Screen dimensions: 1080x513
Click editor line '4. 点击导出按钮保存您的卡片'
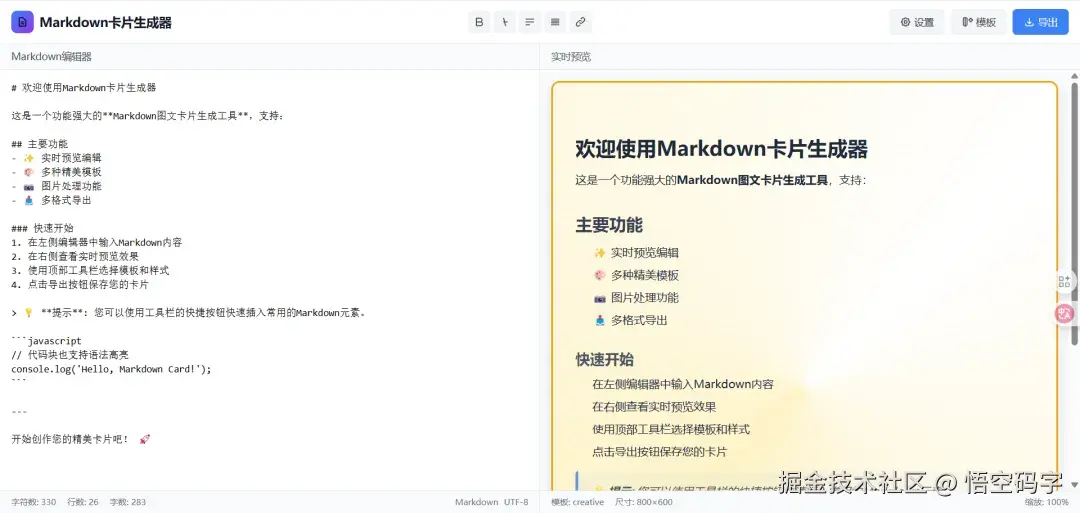[81, 284]
